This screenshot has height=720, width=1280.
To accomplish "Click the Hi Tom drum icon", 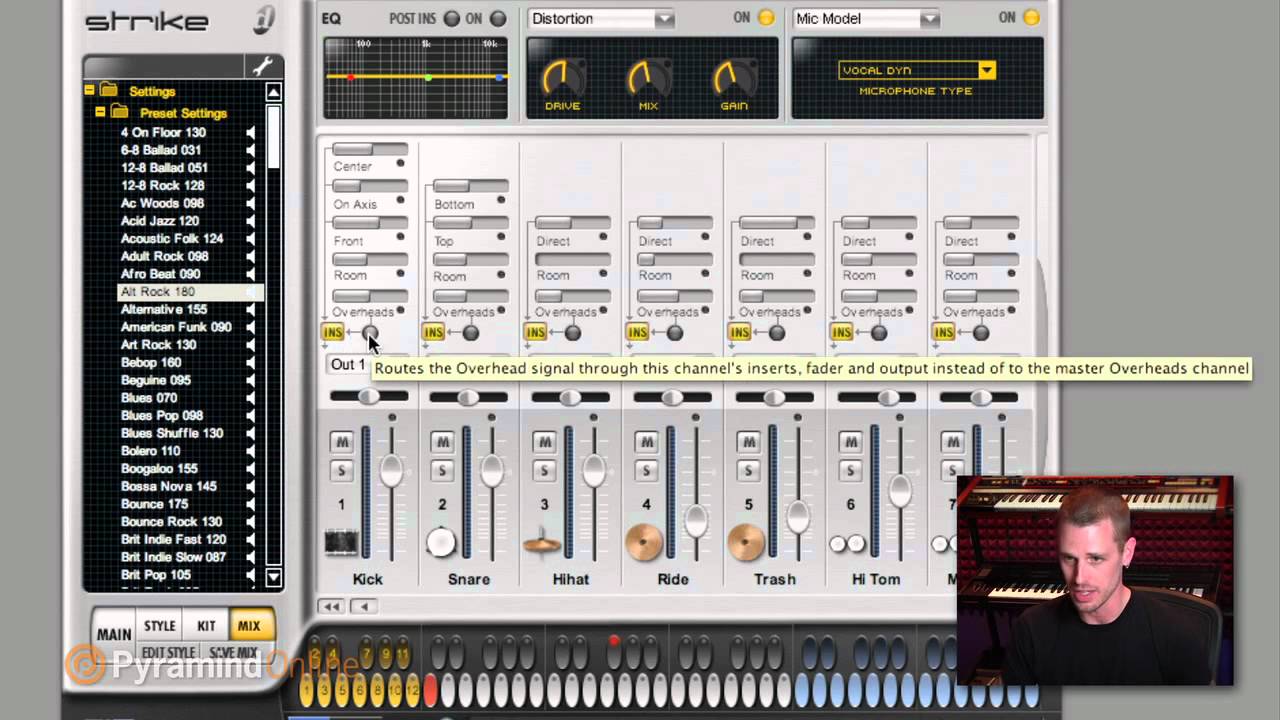I will (x=847, y=544).
